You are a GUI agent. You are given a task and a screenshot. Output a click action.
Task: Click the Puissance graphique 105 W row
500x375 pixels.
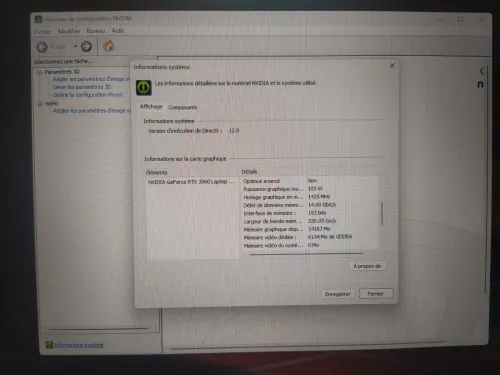tap(309, 189)
